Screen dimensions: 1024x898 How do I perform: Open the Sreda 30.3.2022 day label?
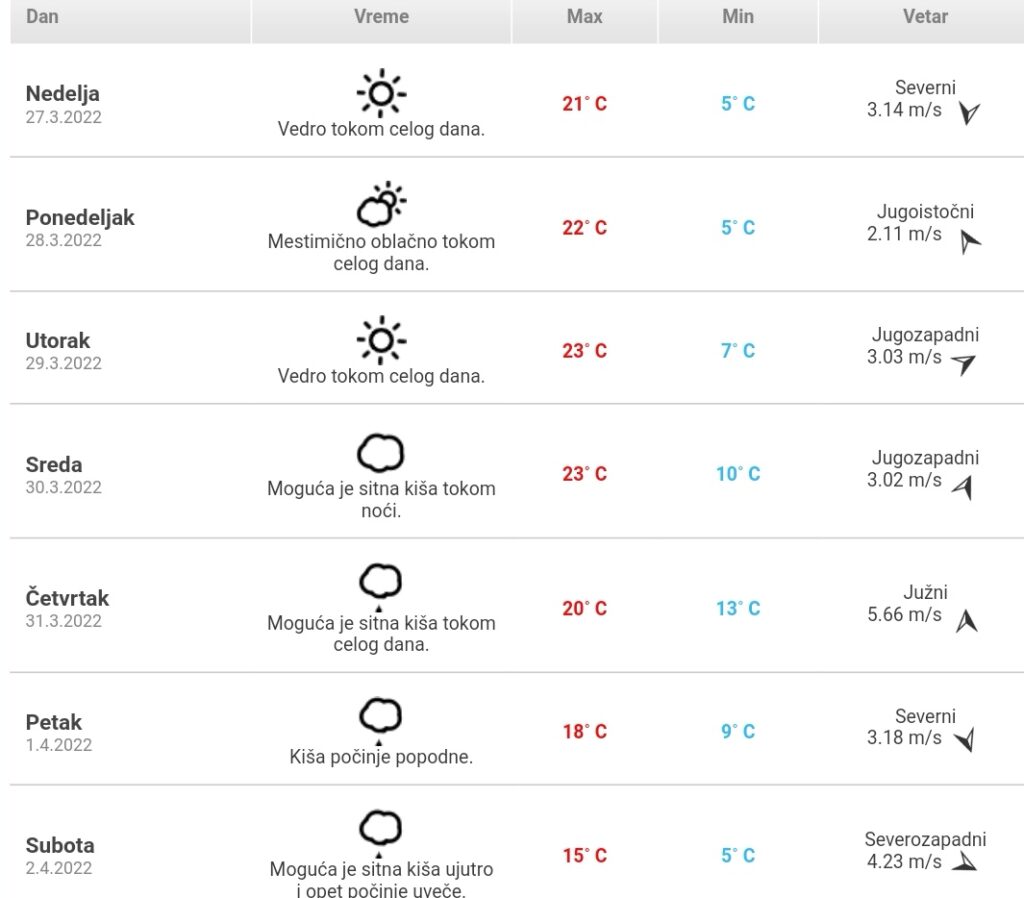coord(63,475)
